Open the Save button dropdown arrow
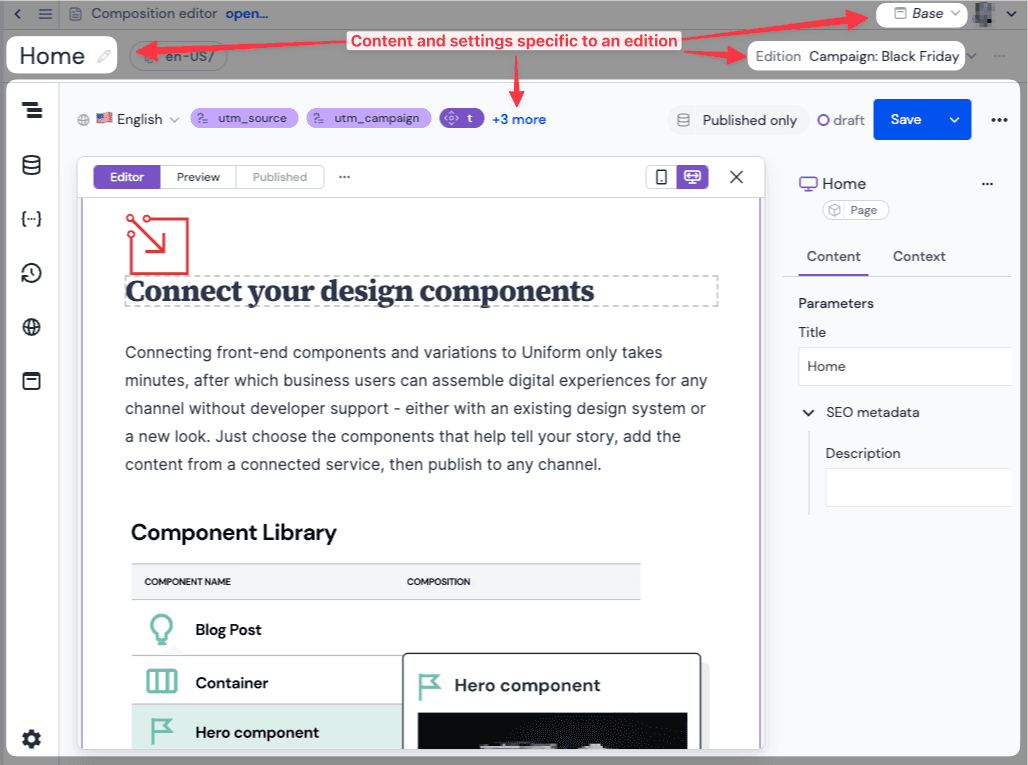The height and width of the screenshot is (765, 1028). [955, 119]
